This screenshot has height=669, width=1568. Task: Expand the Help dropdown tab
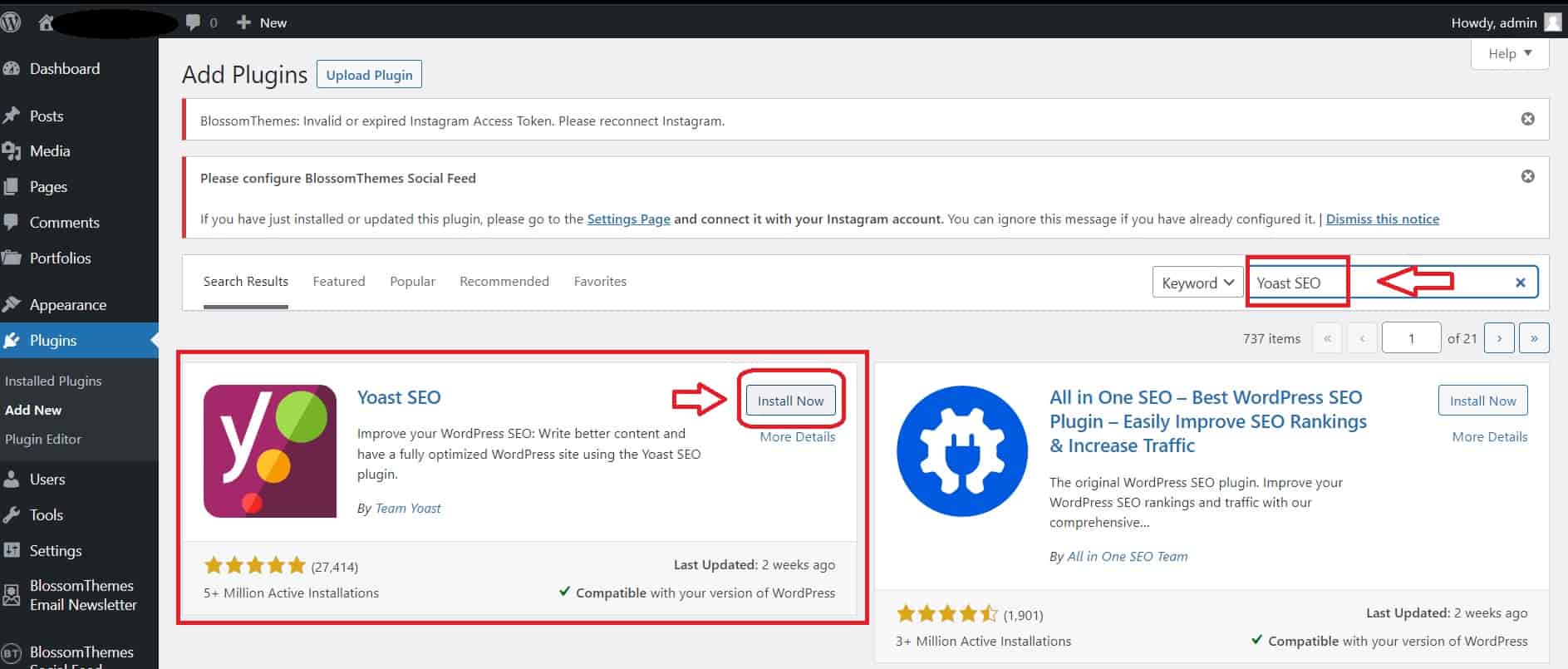(x=1510, y=54)
